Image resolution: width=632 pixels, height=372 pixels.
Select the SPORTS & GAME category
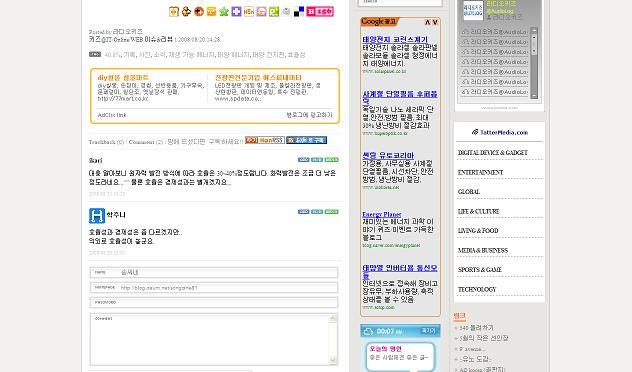click(x=480, y=270)
